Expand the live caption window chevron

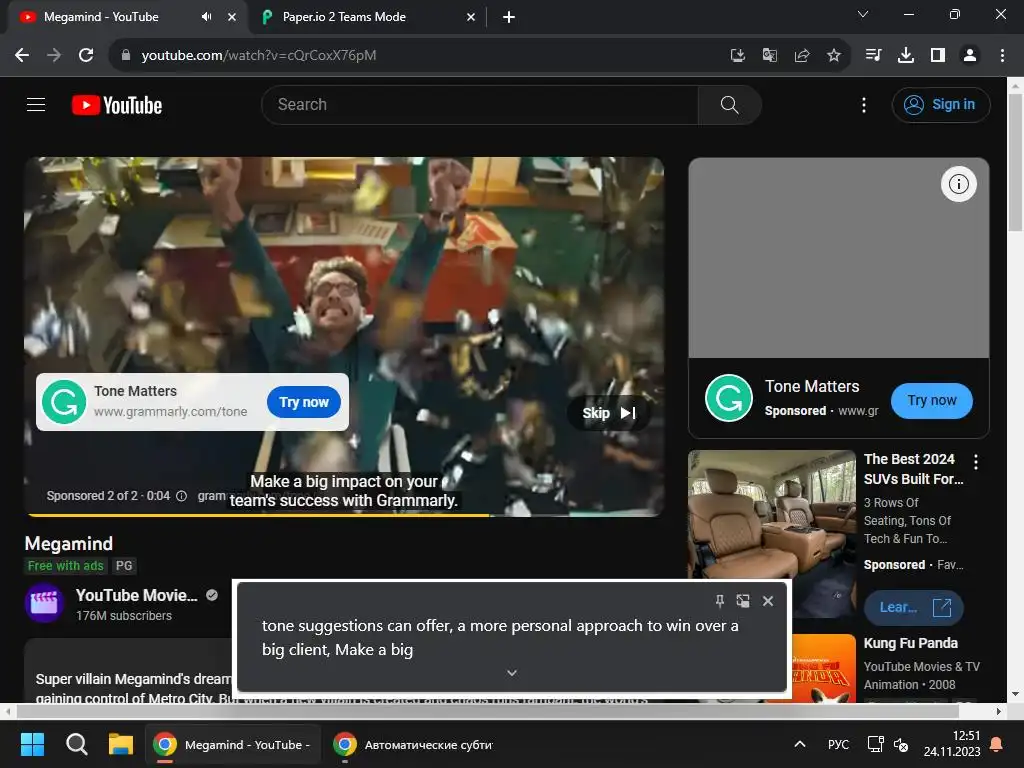click(512, 673)
